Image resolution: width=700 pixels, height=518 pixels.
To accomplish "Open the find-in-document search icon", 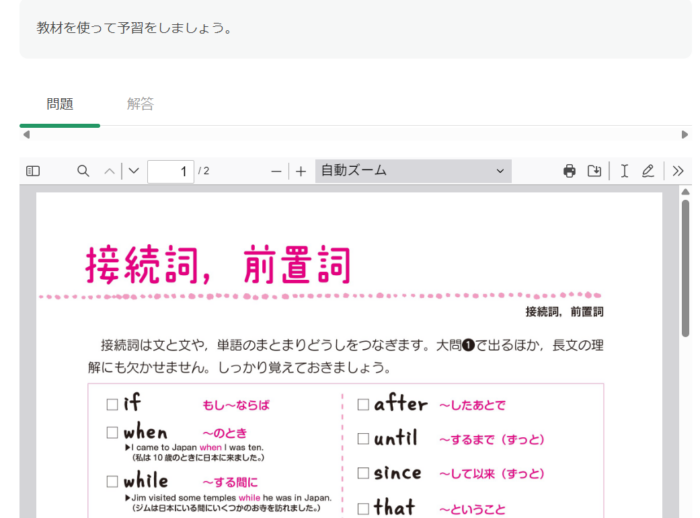I will click(83, 171).
